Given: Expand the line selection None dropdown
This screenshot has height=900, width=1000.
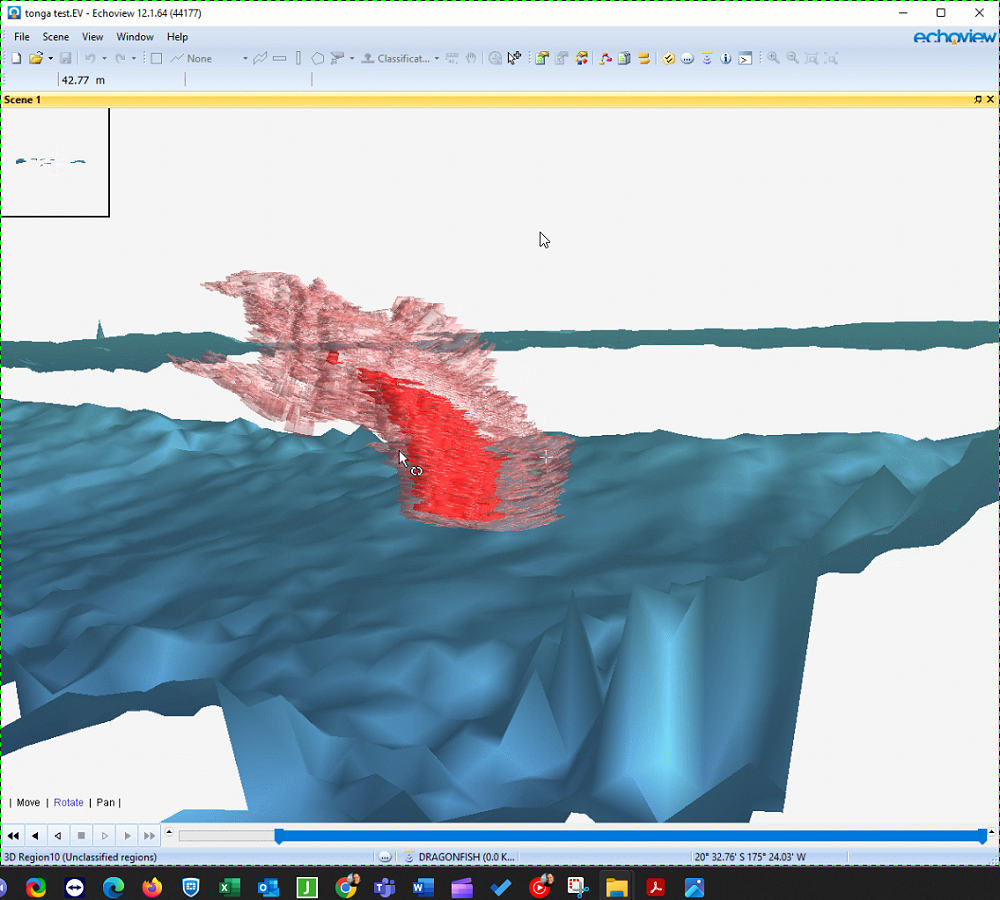Looking at the screenshot, I should click(x=245, y=58).
